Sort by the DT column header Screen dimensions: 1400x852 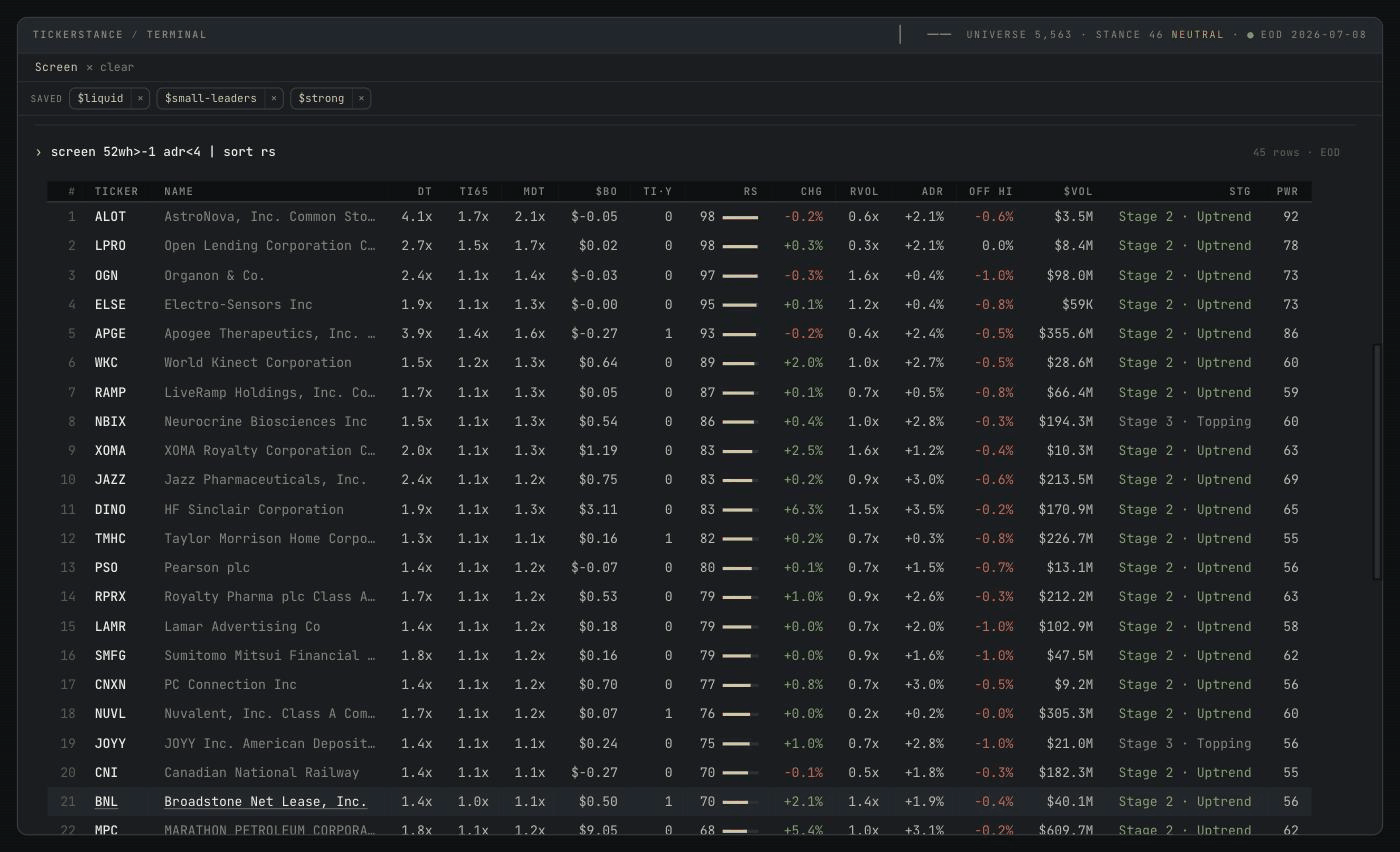pos(425,191)
